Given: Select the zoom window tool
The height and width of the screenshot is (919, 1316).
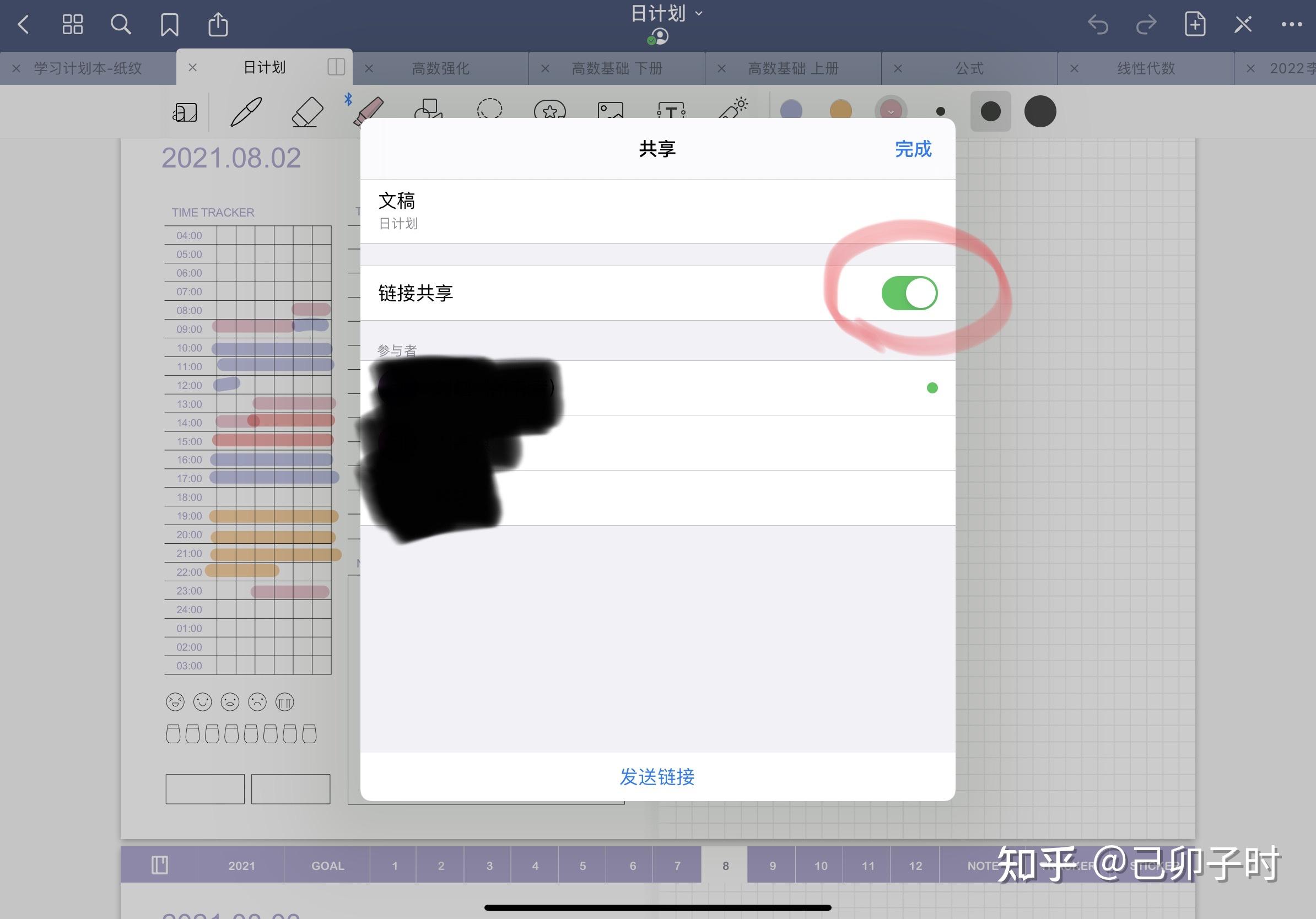Looking at the screenshot, I should click(x=185, y=112).
